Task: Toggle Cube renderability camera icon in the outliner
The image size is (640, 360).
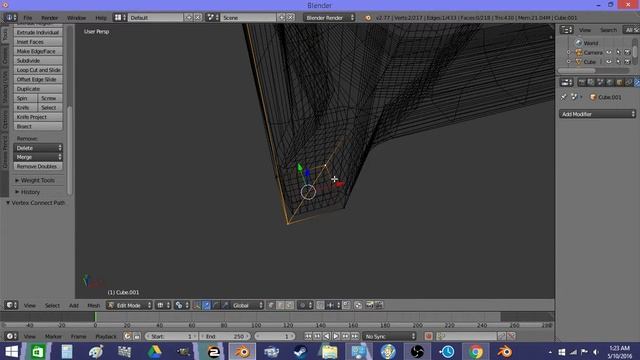Action: pyautogui.click(x=627, y=62)
